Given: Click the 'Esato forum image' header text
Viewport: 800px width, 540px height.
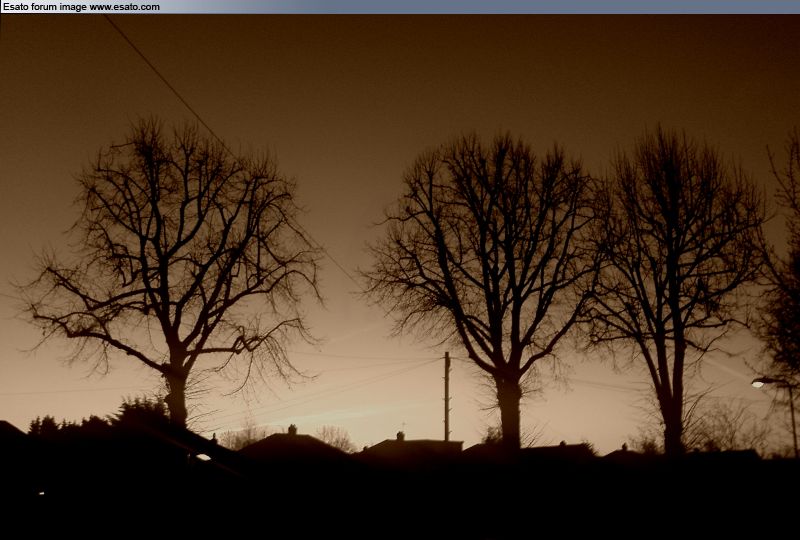Looking at the screenshot, I should pyautogui.click(x=44, y=7).
